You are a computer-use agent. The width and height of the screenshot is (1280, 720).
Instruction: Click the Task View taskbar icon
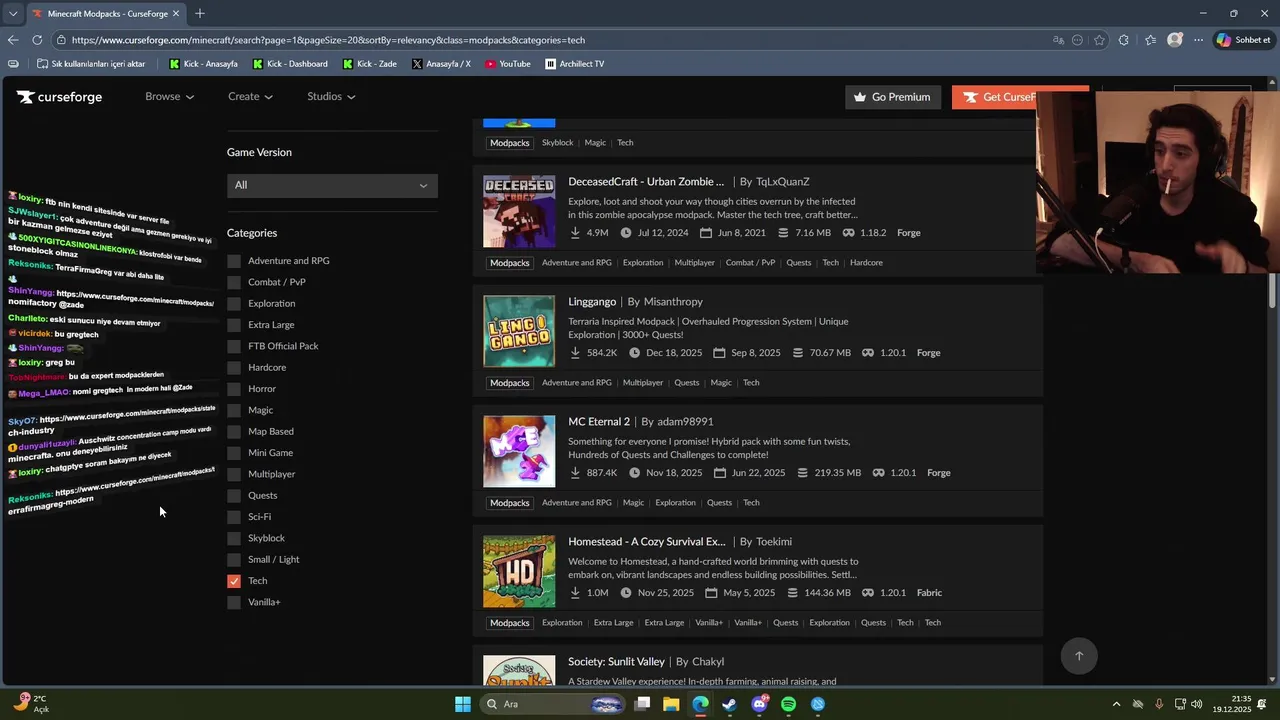642,704
